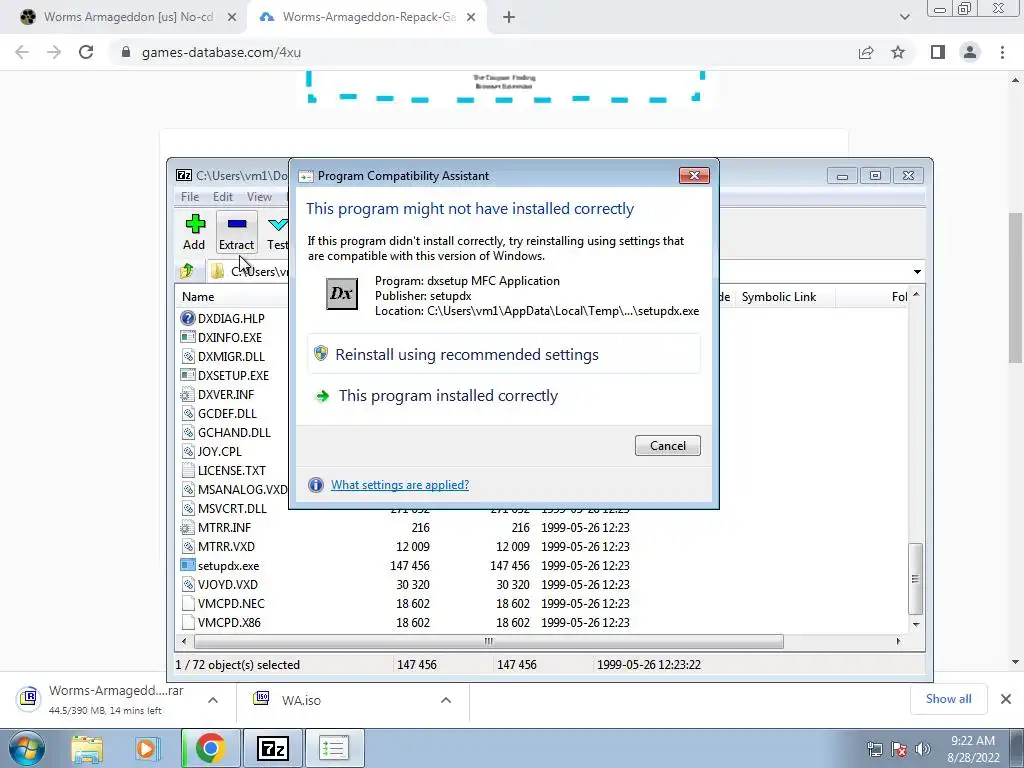Click the file list scroll down arrow
Image resolution: width=1024 pixels, height=768 pixels.
coord(916,624)
